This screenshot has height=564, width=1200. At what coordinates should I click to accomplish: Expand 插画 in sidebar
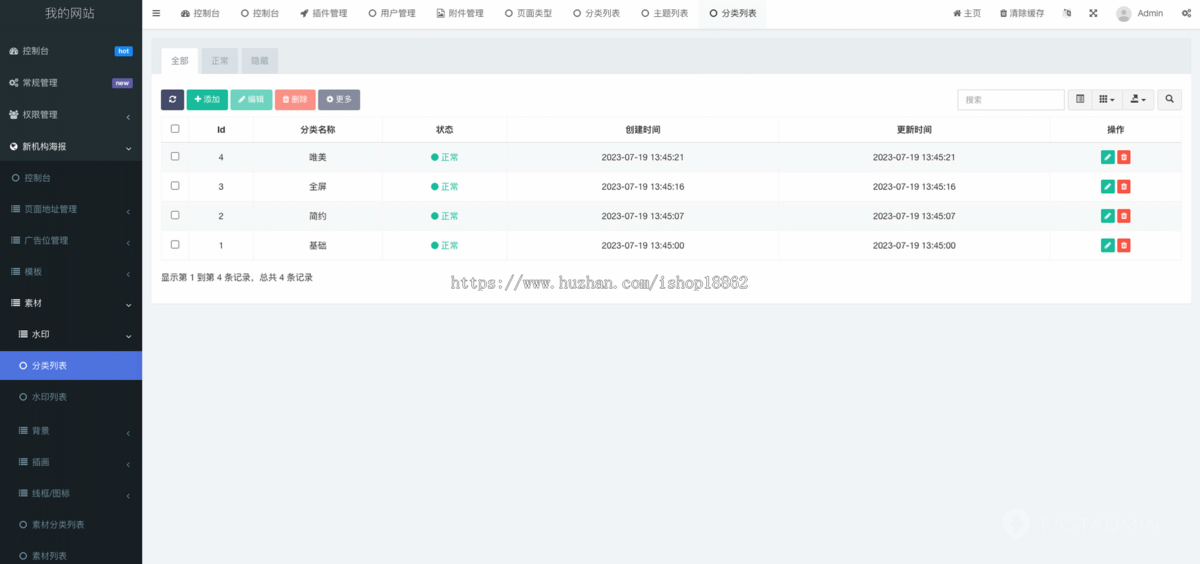tap(71, 461)
